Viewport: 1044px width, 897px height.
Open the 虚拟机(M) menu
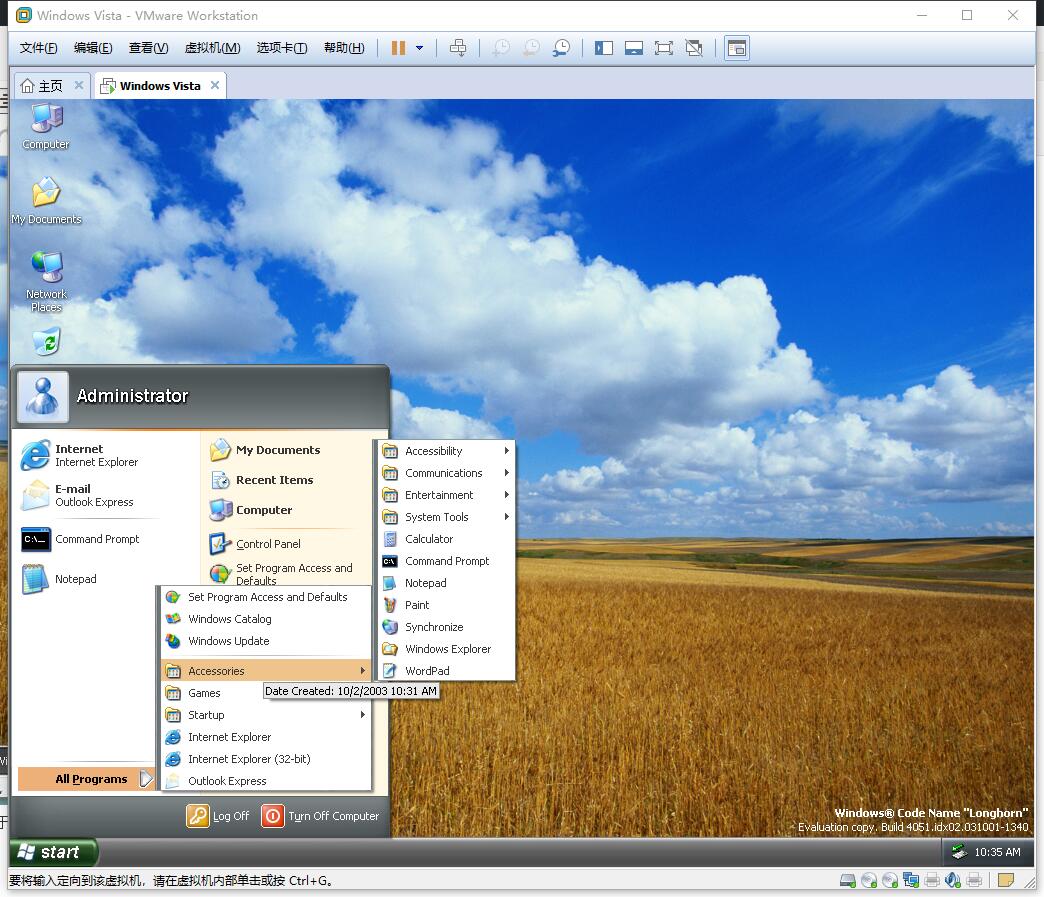212,48
